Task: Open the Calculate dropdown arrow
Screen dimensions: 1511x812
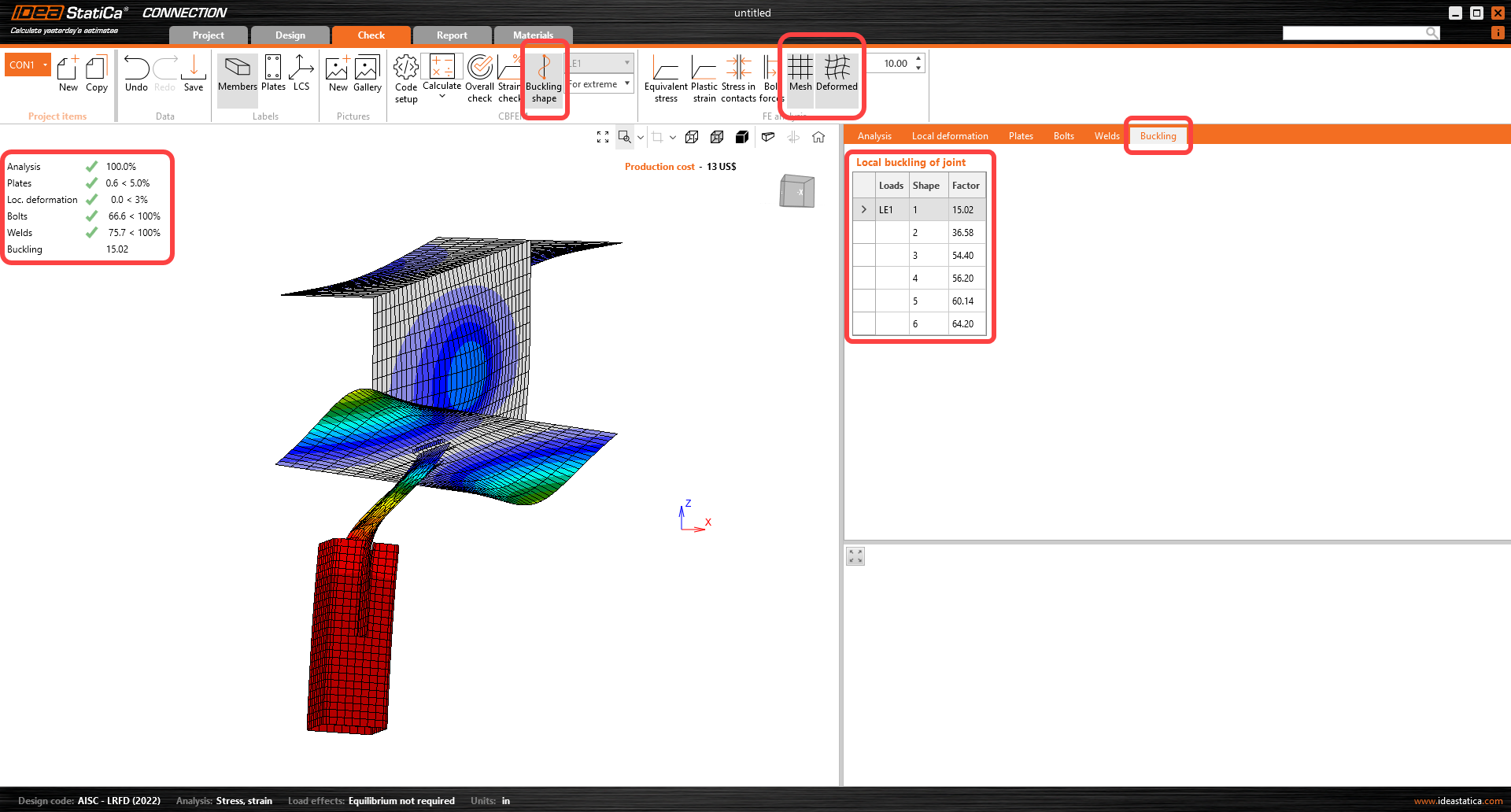Action: click(442, 96)
